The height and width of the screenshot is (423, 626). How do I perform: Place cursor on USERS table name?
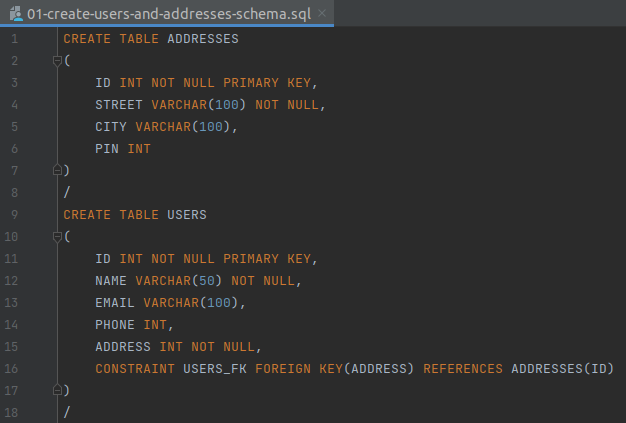[x=187, y=215]
